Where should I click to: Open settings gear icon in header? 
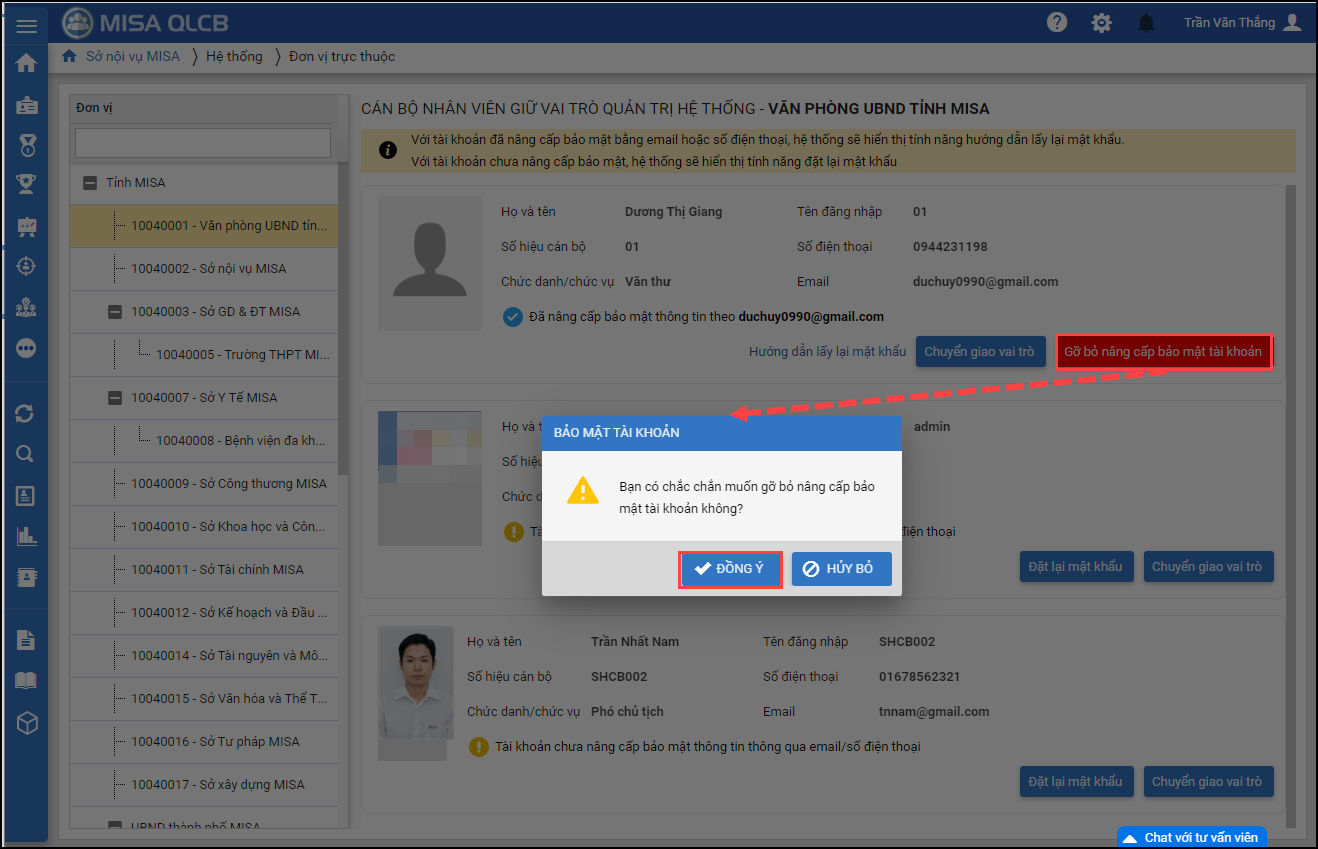1101,23
